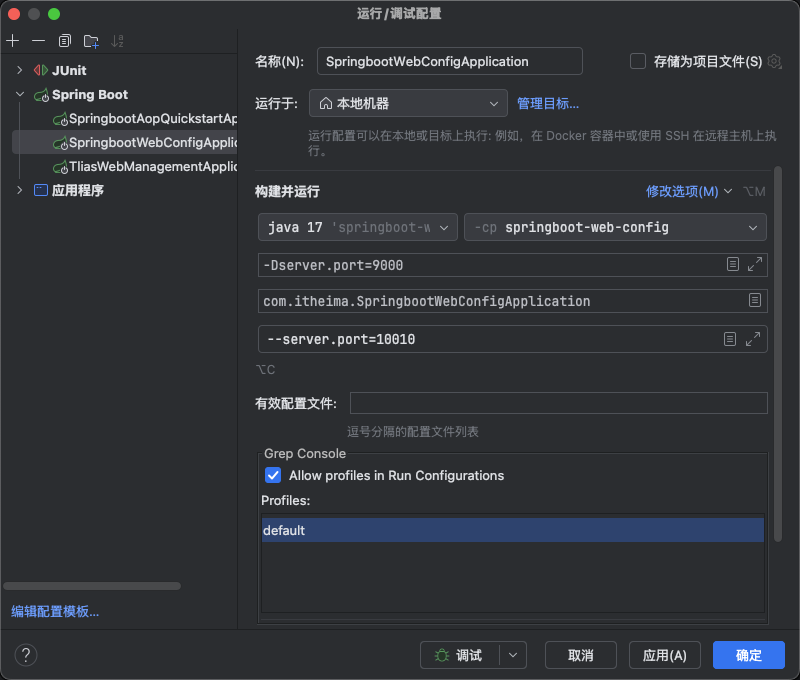Collapse the Spring Boot tree section

20,94
